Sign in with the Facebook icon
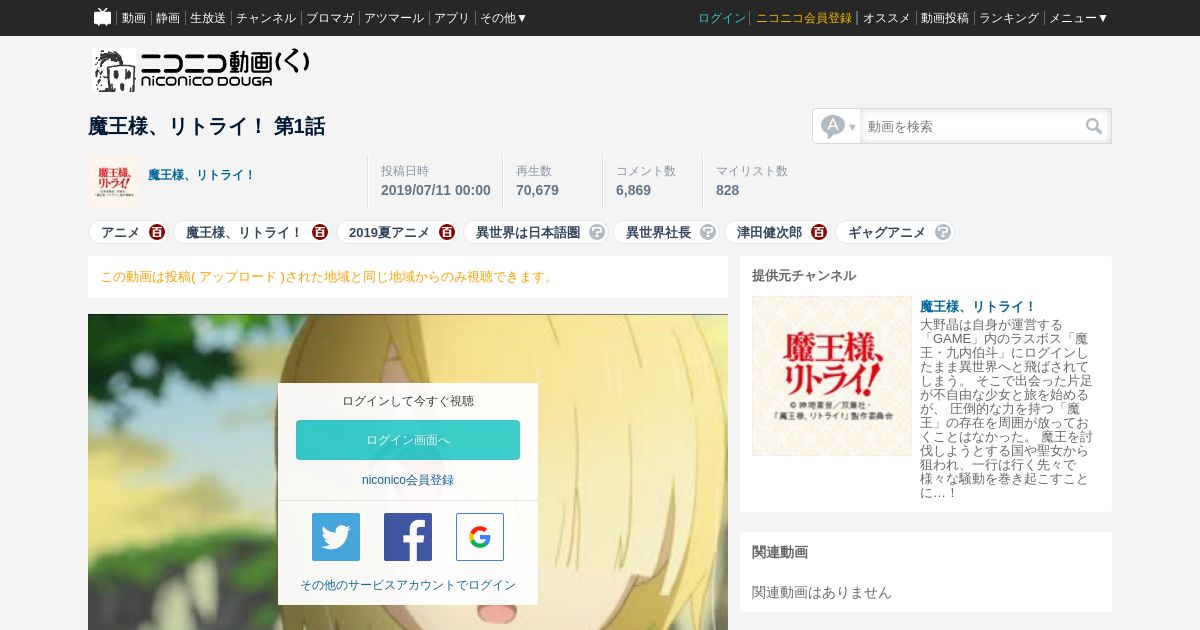This screenshot has width=1200, height=630. (408, 537)
